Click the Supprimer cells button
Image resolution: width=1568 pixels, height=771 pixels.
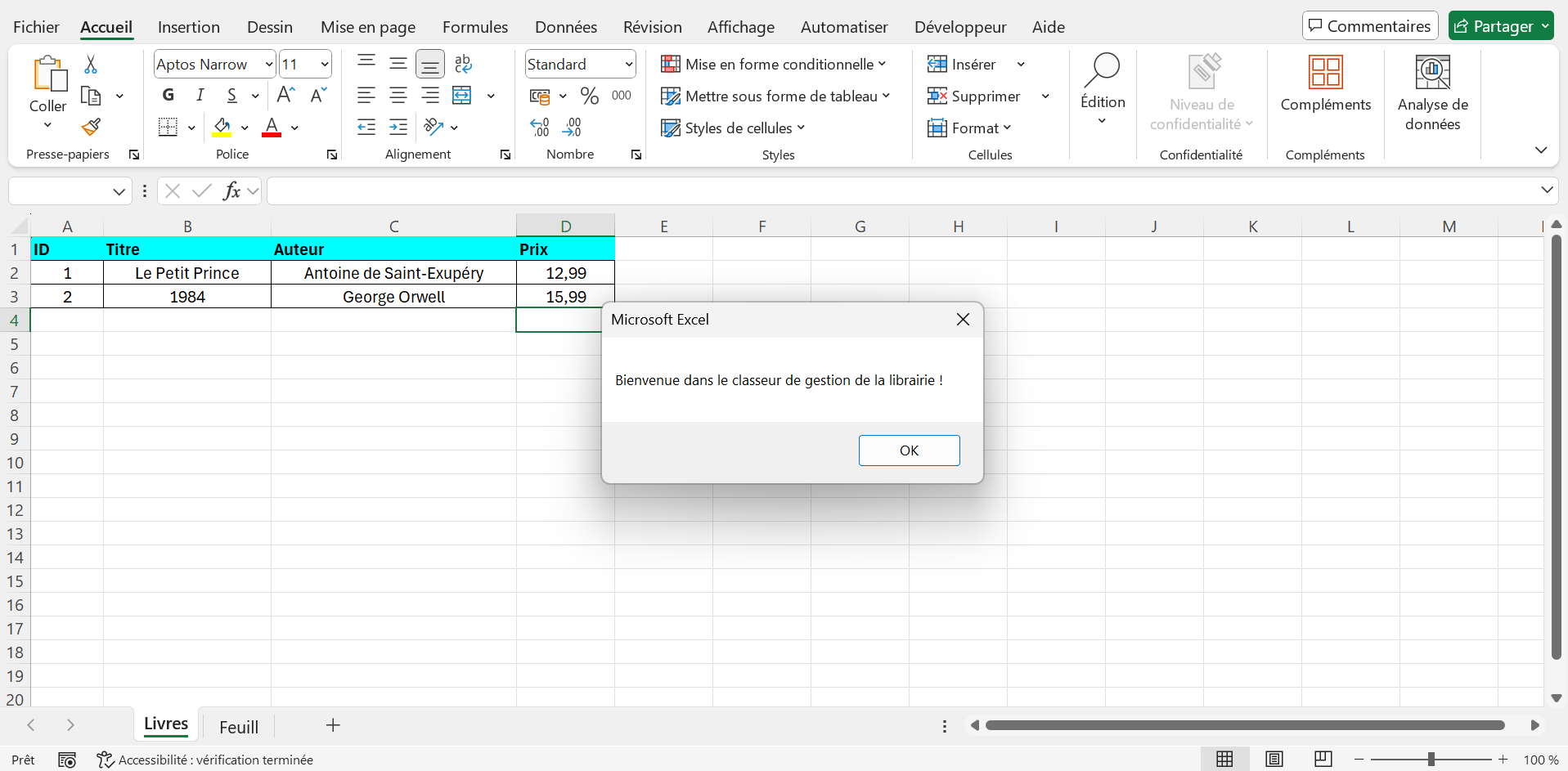[974, 96]
